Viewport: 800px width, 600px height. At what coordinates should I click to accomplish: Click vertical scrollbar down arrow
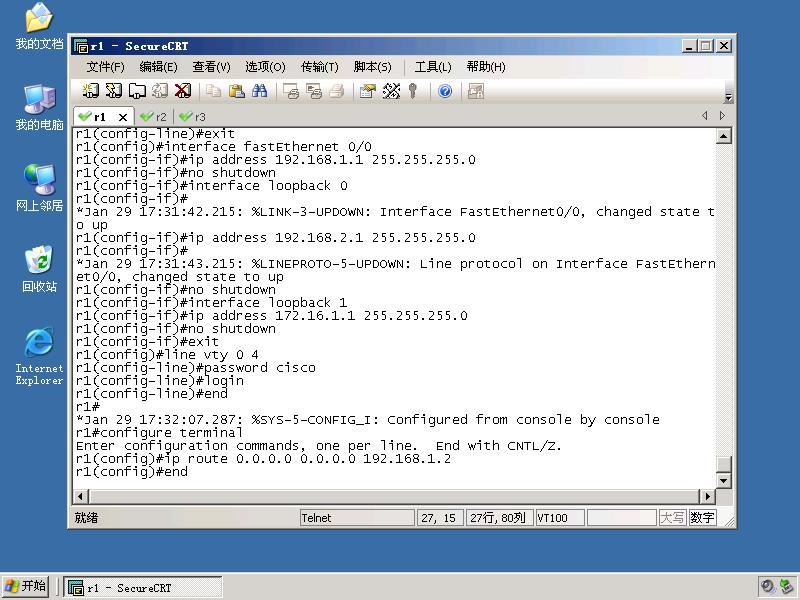coord(723,481)
